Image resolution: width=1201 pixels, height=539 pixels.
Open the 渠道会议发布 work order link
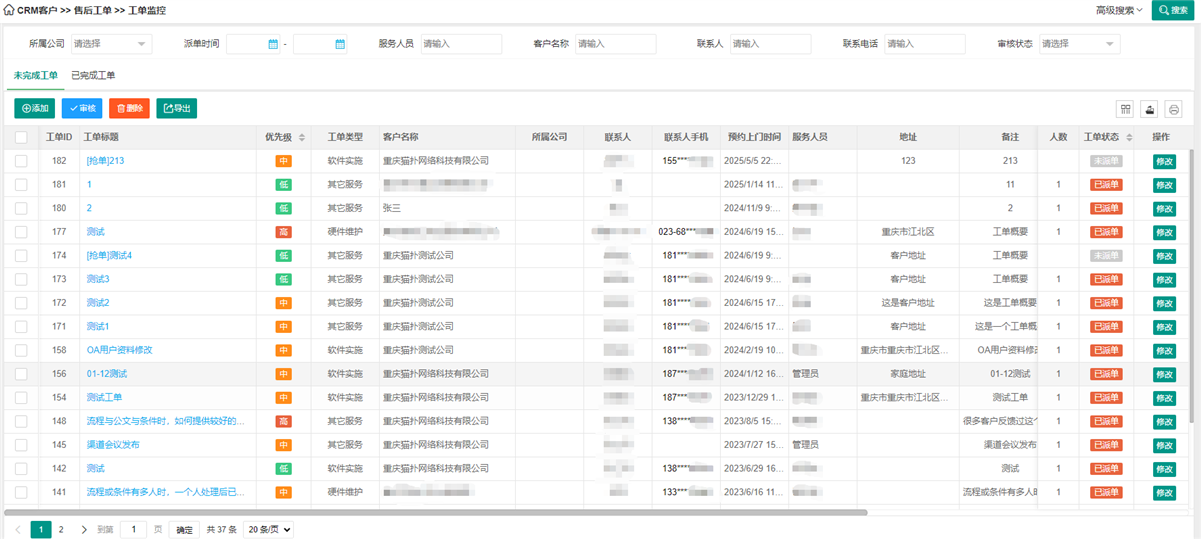[113, 444]
